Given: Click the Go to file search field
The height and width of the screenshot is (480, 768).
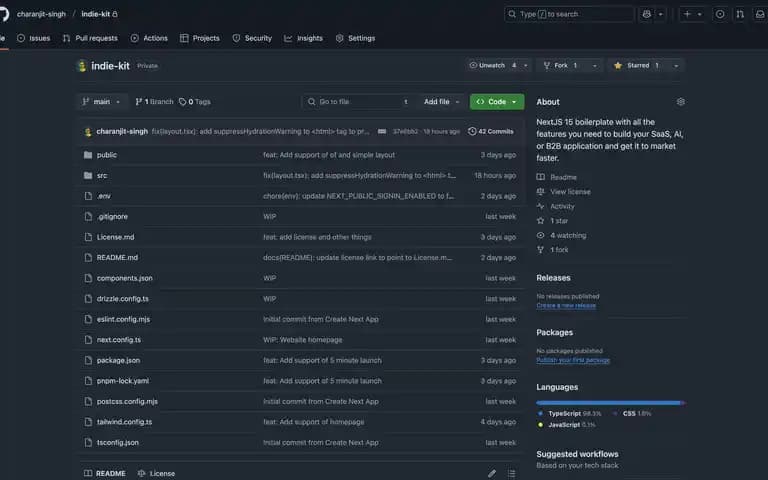Looking at the screenshot, I should (x=359, y=101).
